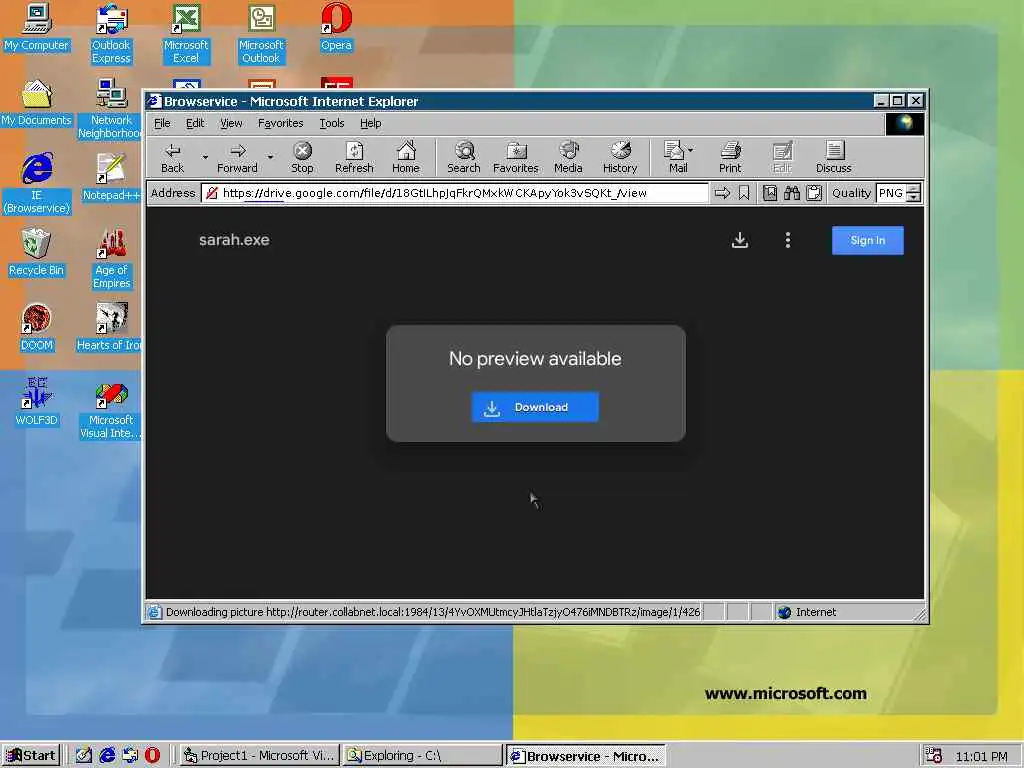This screenshot has width=1024, height=768.
Task: Open Microsoft Visual InterDev shortcut
Action: (x=110, y=409)
